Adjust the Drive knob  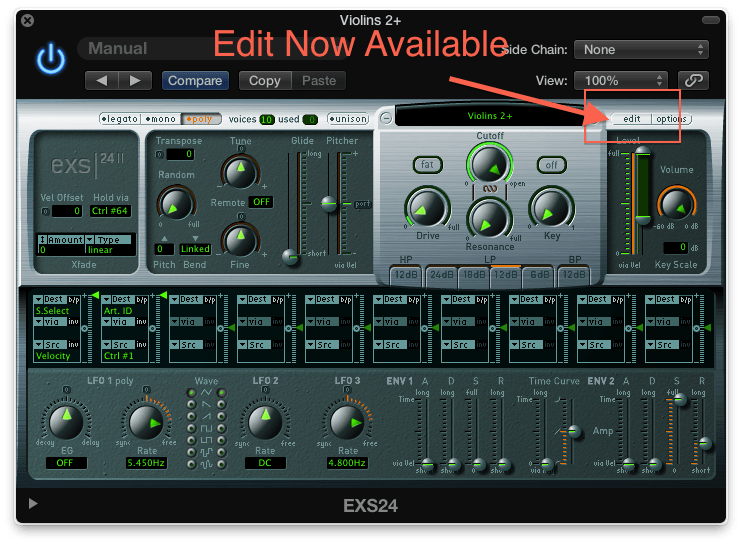[427, 208]
